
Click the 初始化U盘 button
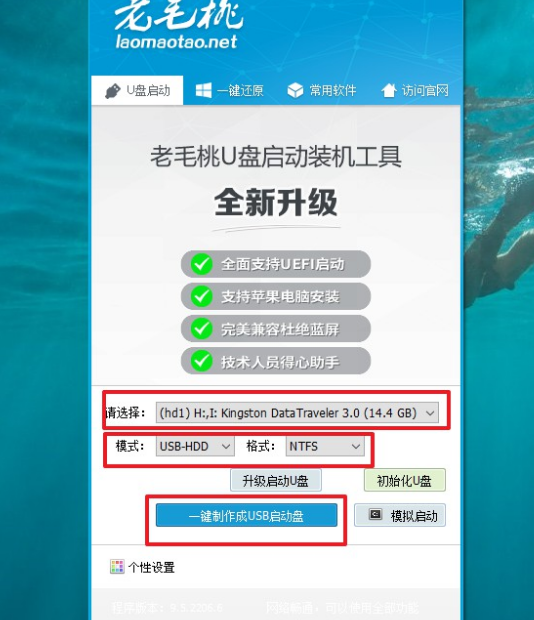[x=404, y=480]
